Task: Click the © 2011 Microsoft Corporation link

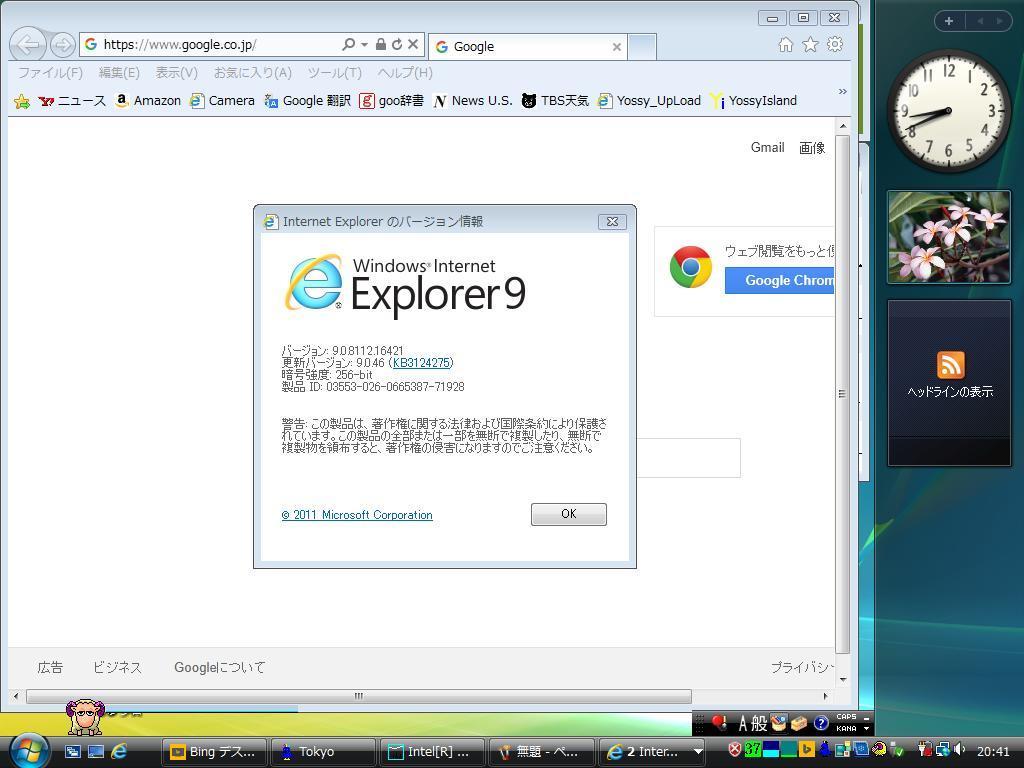Action: [x=357, y=515]
